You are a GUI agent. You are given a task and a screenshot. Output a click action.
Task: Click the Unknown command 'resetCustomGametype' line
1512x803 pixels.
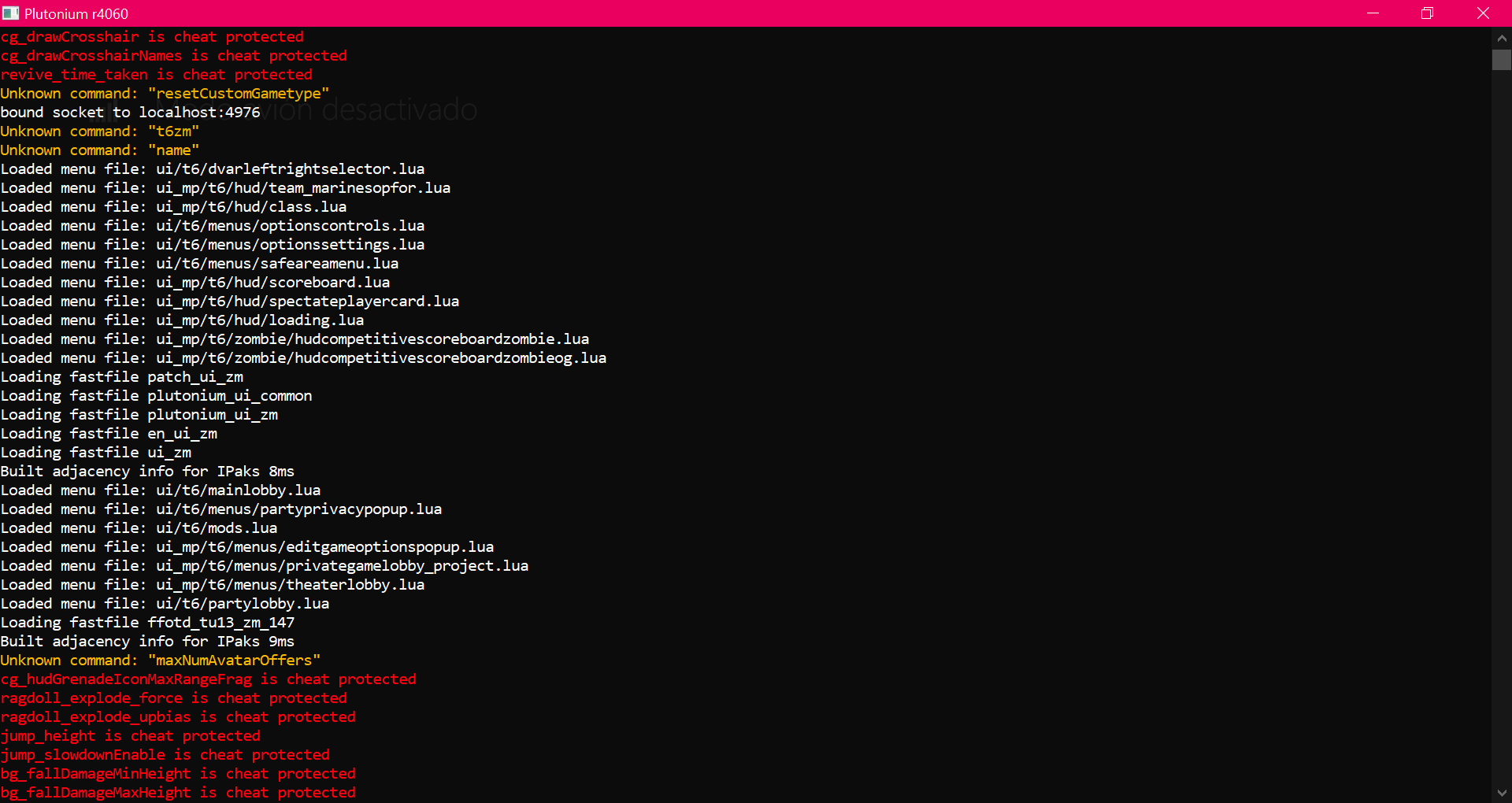pyautogui.click(x=165, y=94)
